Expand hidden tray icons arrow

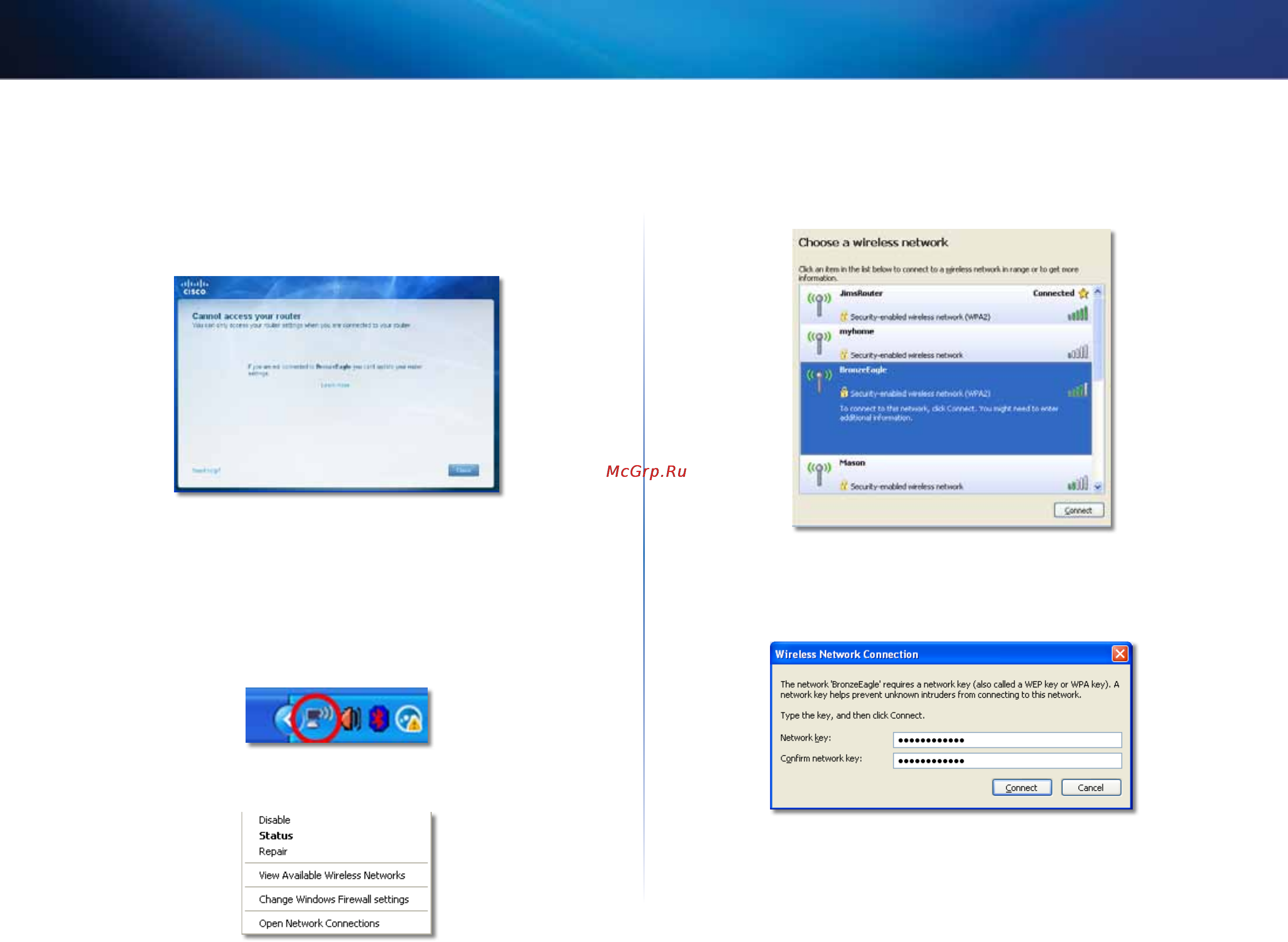point(283,719)
